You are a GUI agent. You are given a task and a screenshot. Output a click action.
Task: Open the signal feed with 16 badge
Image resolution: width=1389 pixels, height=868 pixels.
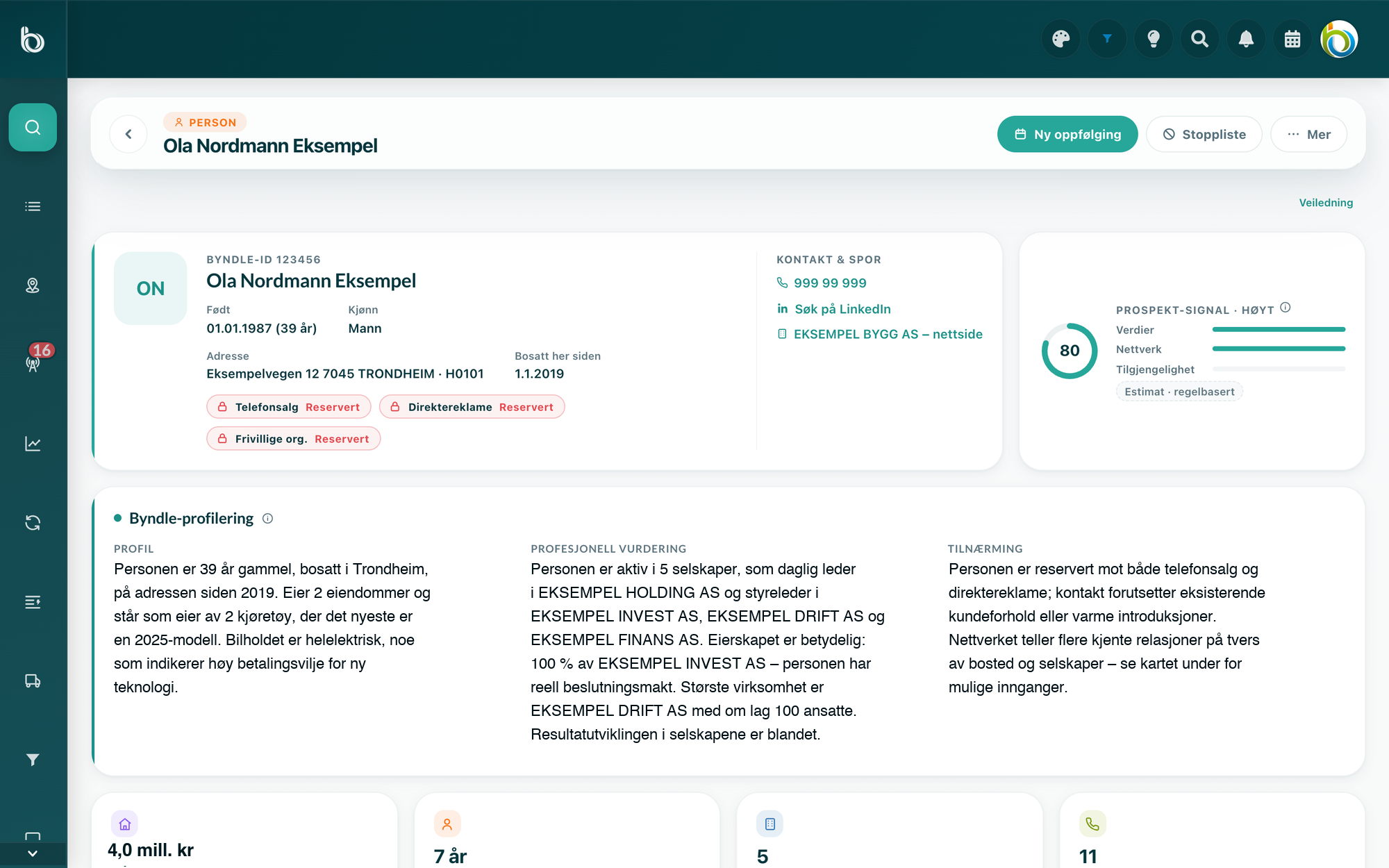(33, 363)
